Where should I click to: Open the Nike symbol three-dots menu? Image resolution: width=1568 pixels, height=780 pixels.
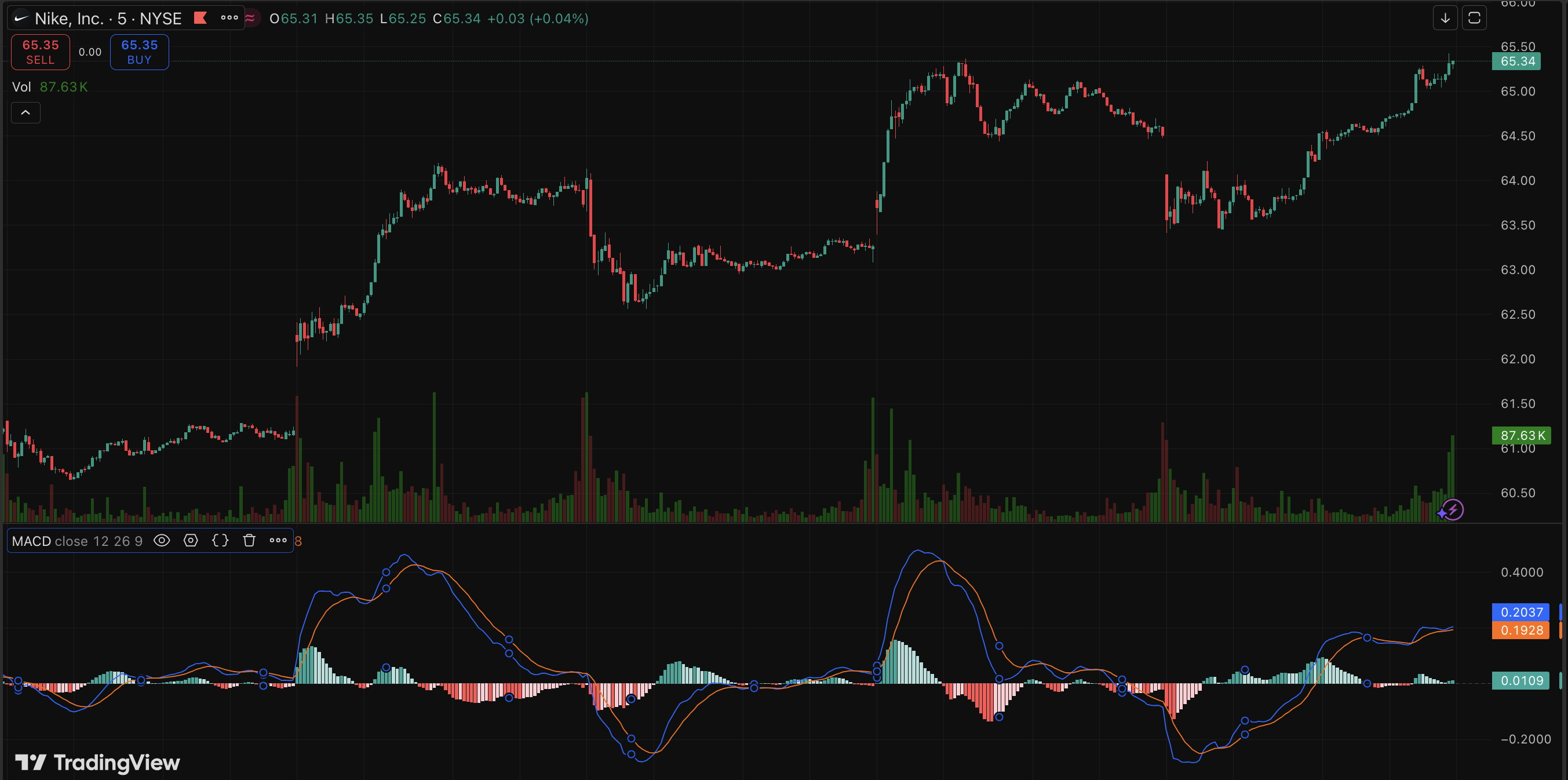click(229, 19)
